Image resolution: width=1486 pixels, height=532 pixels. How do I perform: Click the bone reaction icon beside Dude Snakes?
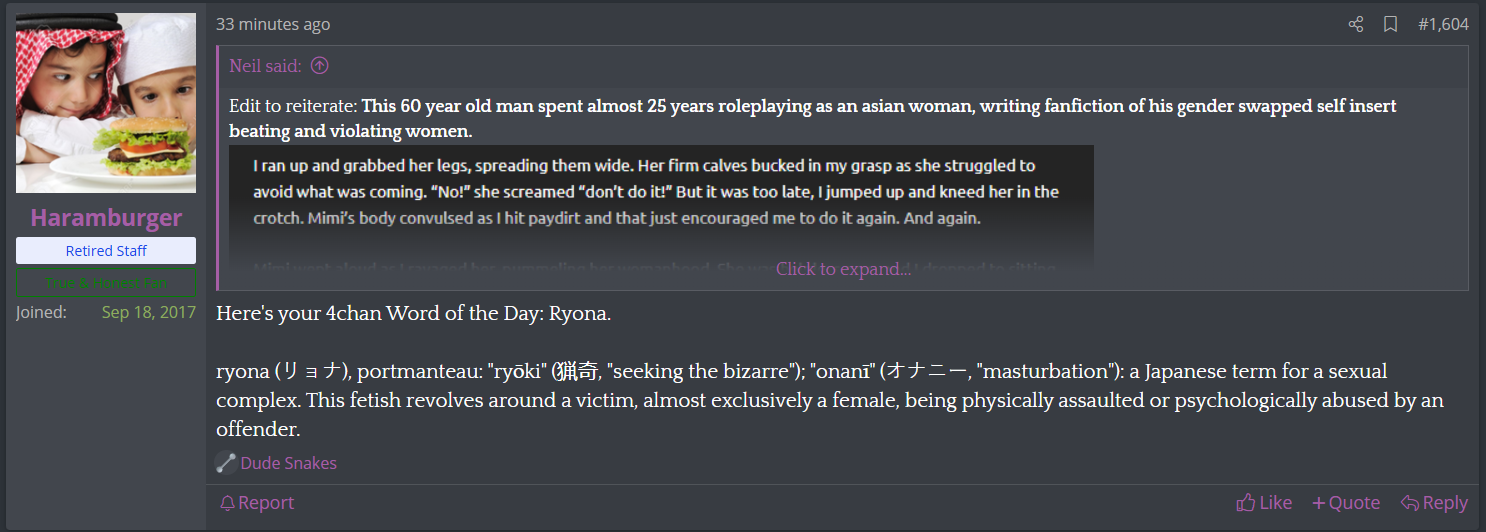tap(226, 463)
